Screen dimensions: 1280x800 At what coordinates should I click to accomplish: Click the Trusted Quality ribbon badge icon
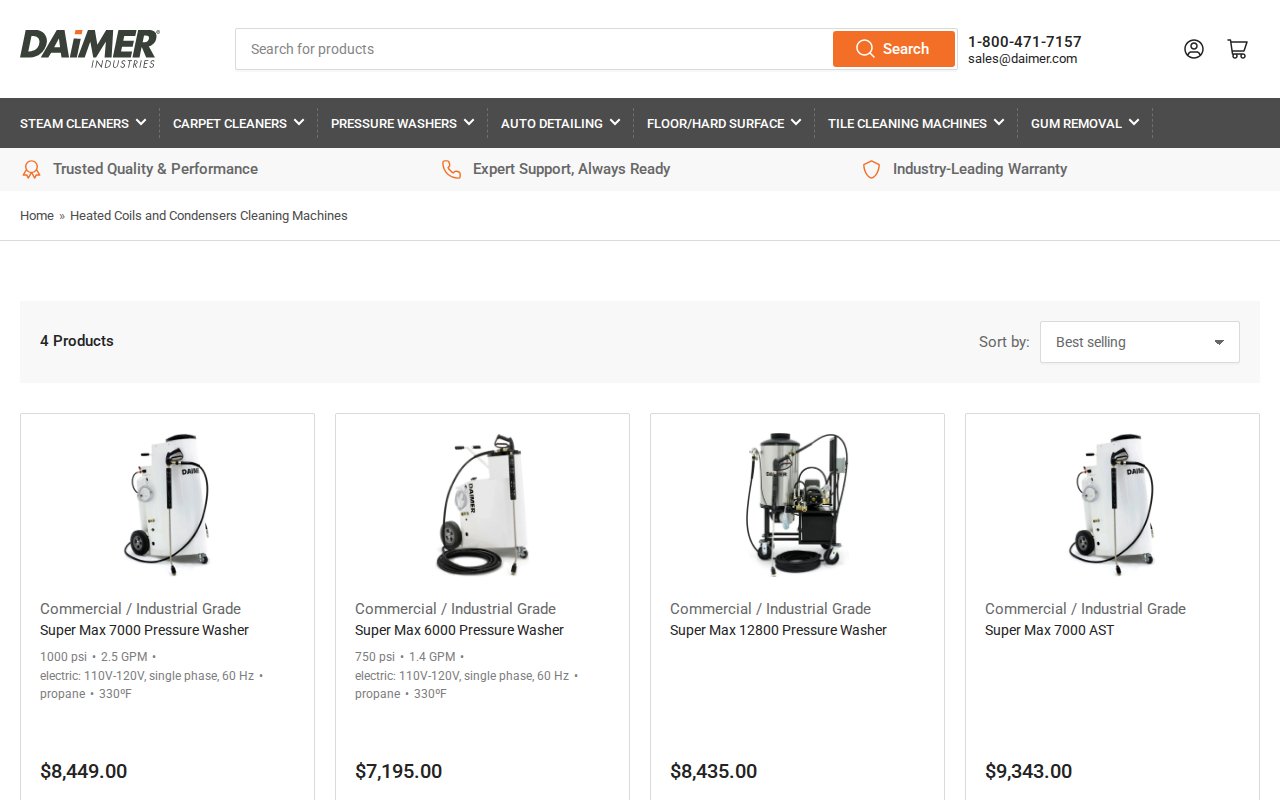tap(32, 170)
